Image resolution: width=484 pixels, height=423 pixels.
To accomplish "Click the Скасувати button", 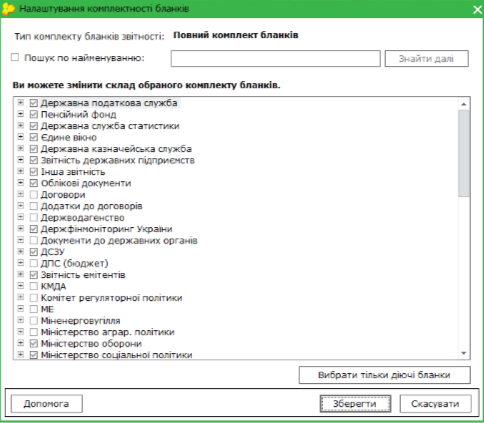I will [x=435, y=404].
